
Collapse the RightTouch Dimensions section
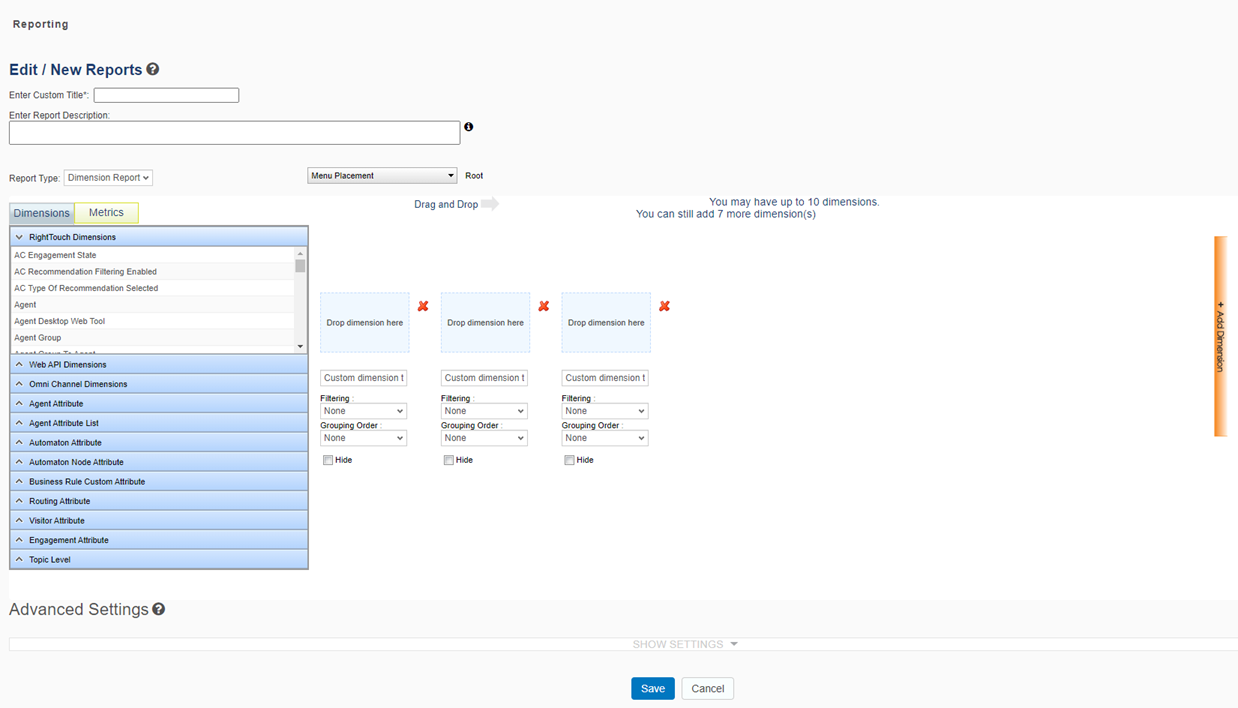coord(19,237)
